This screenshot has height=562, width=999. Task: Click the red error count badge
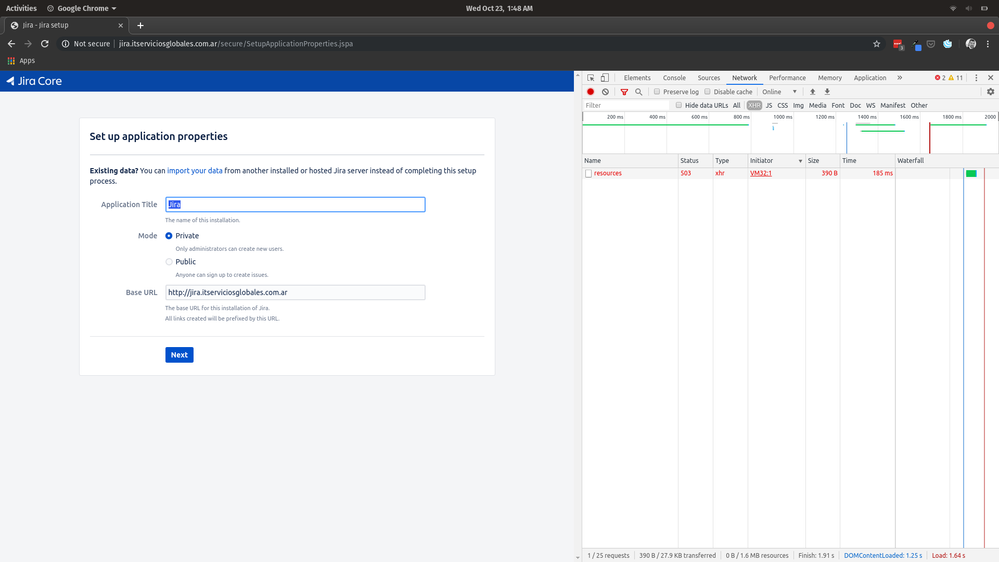940,78
